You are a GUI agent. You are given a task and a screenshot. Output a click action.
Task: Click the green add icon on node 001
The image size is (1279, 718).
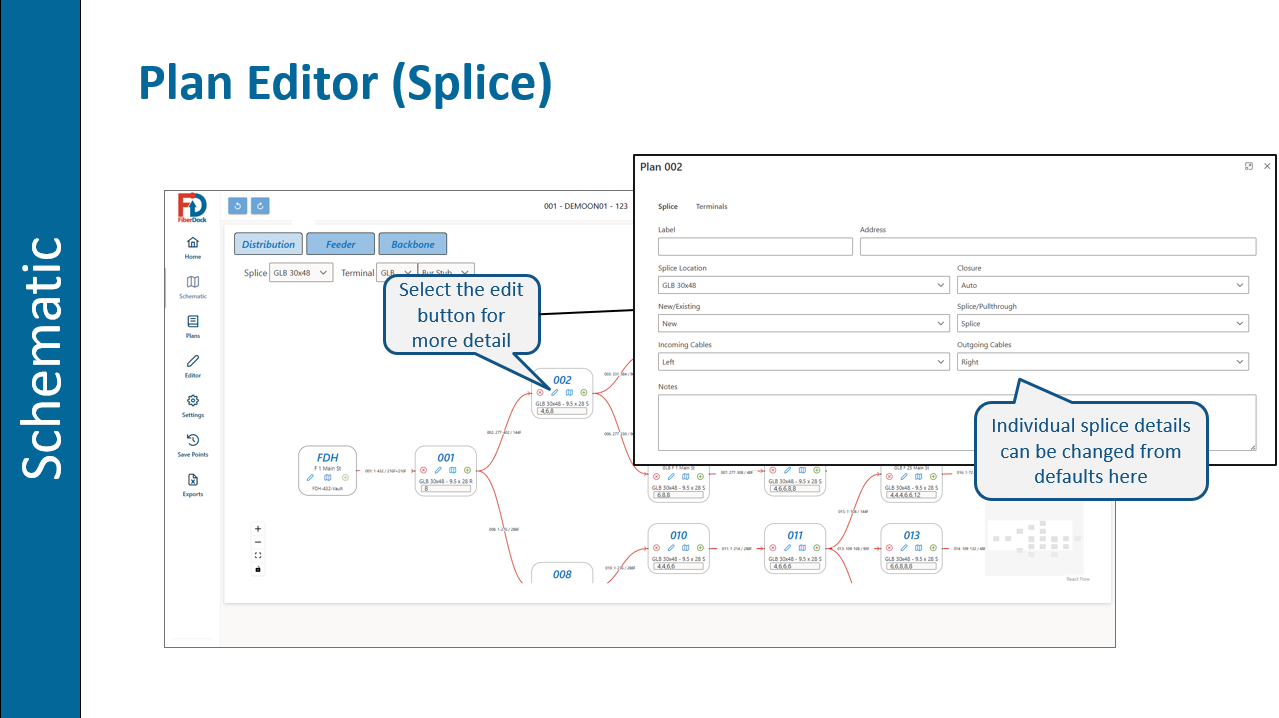point(467,470)
